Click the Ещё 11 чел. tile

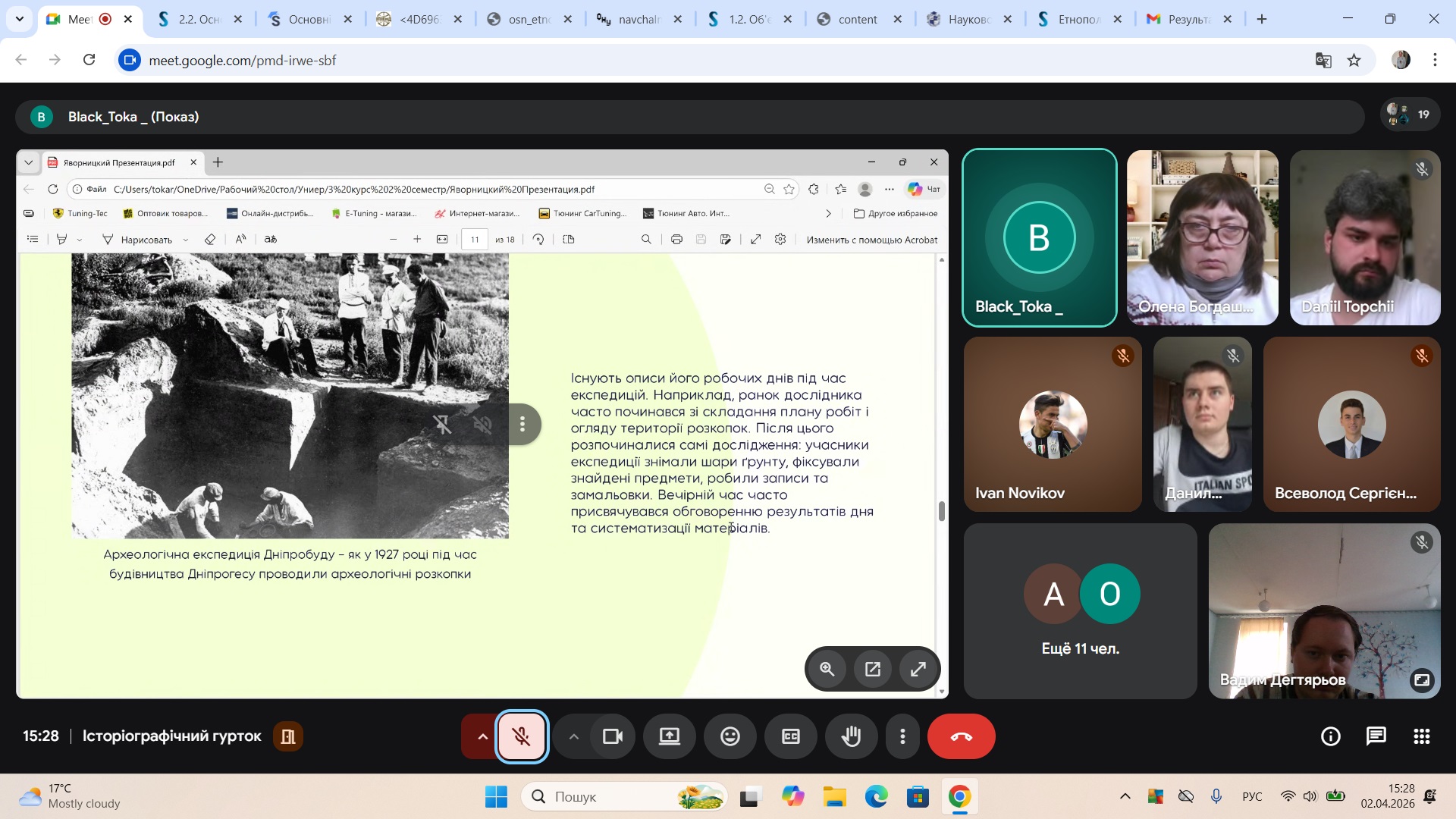coord(1080,611)
